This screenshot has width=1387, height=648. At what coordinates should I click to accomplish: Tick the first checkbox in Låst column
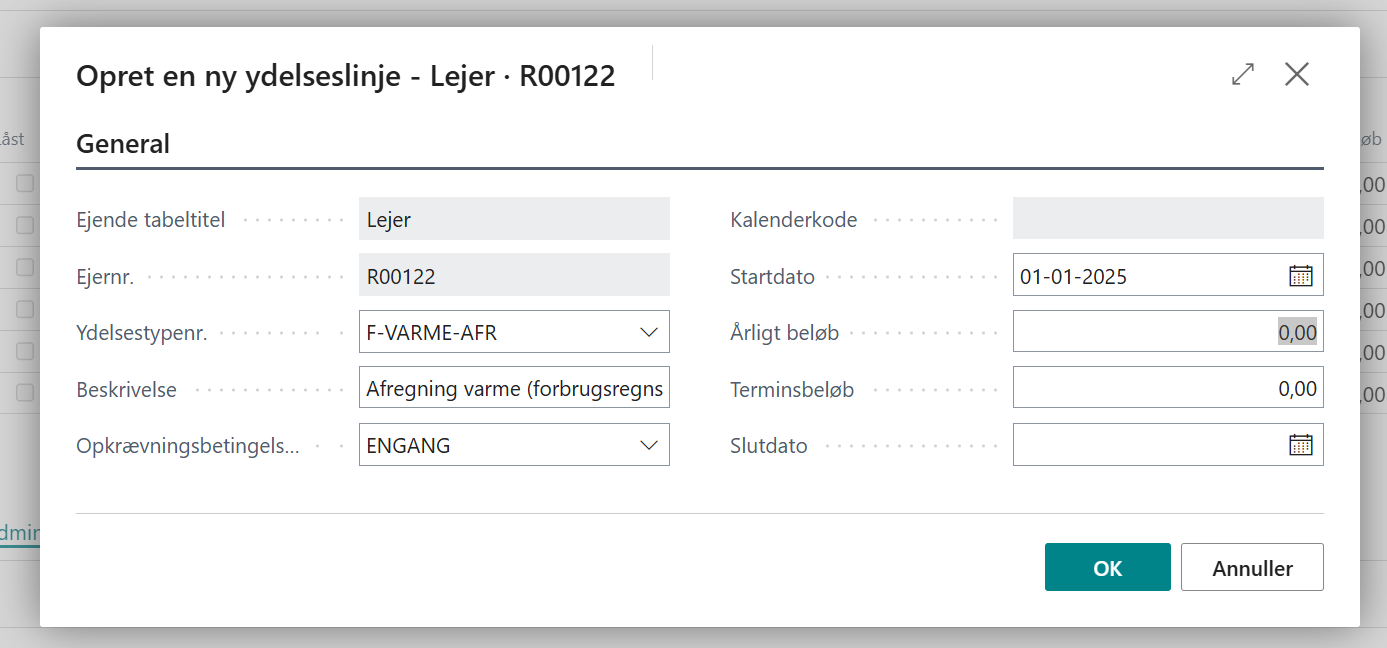[25, 183]
